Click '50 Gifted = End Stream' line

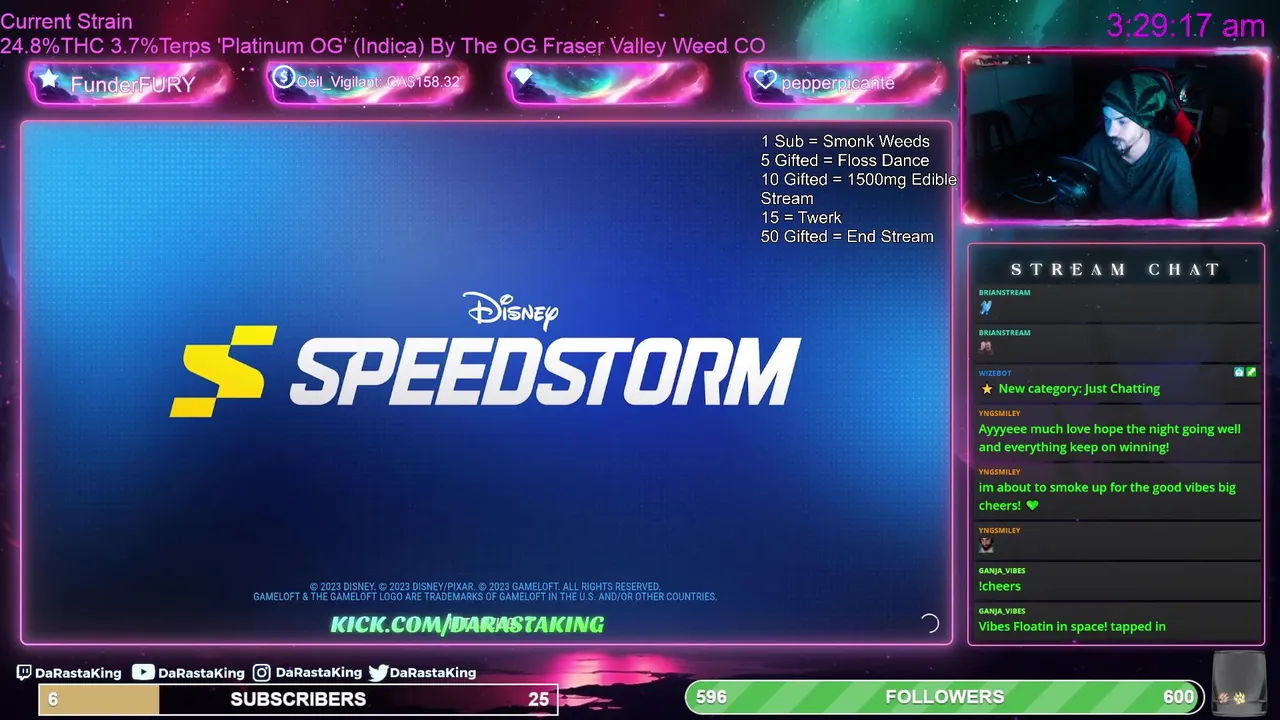tap(847, 237)
